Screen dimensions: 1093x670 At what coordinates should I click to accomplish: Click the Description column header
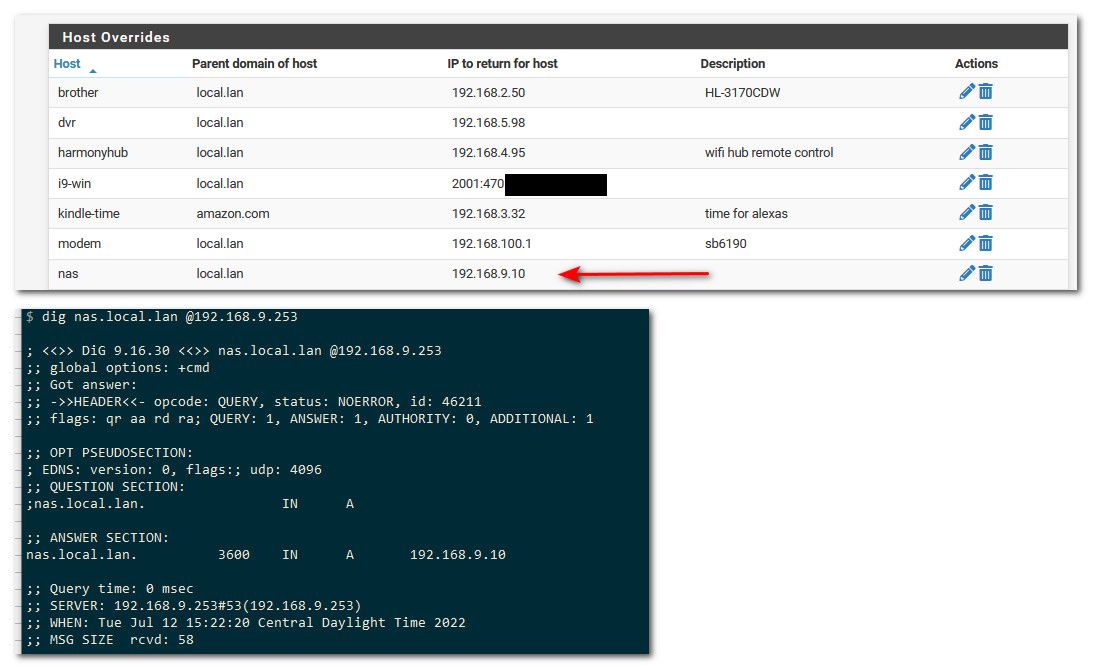tap(733, 63)
